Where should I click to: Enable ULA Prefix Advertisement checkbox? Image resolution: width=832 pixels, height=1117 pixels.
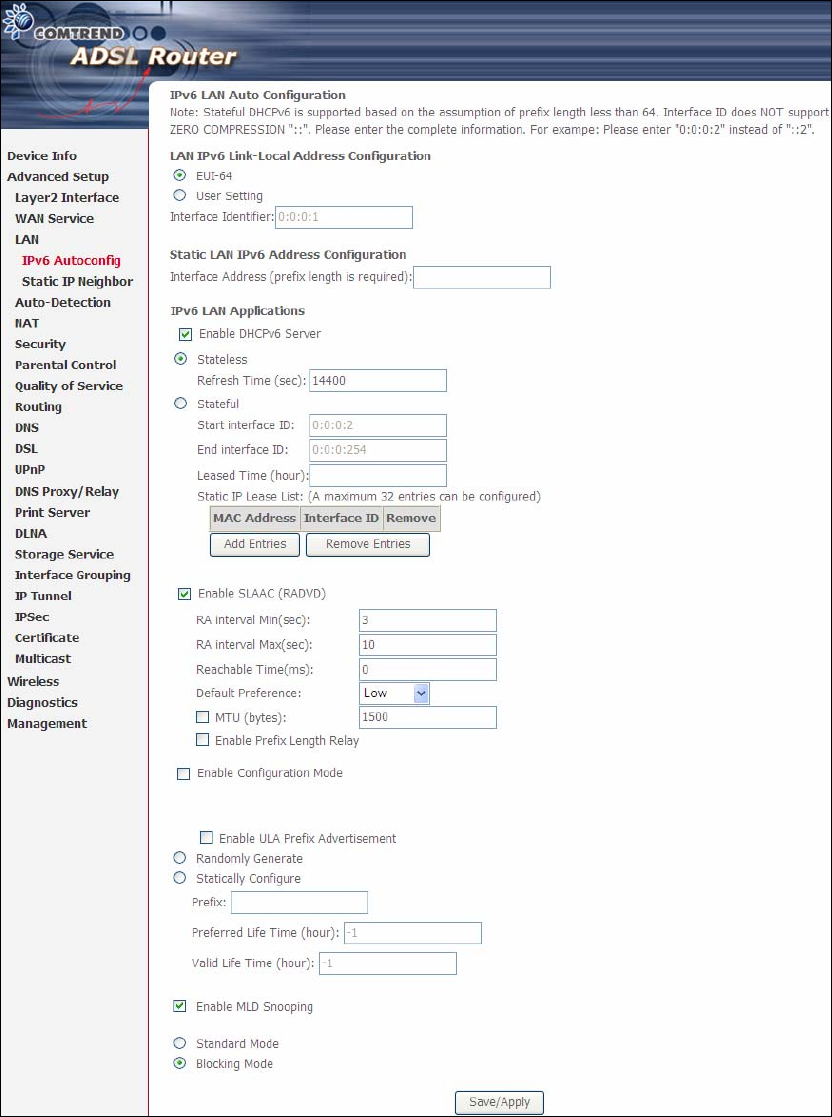point(207,838)
